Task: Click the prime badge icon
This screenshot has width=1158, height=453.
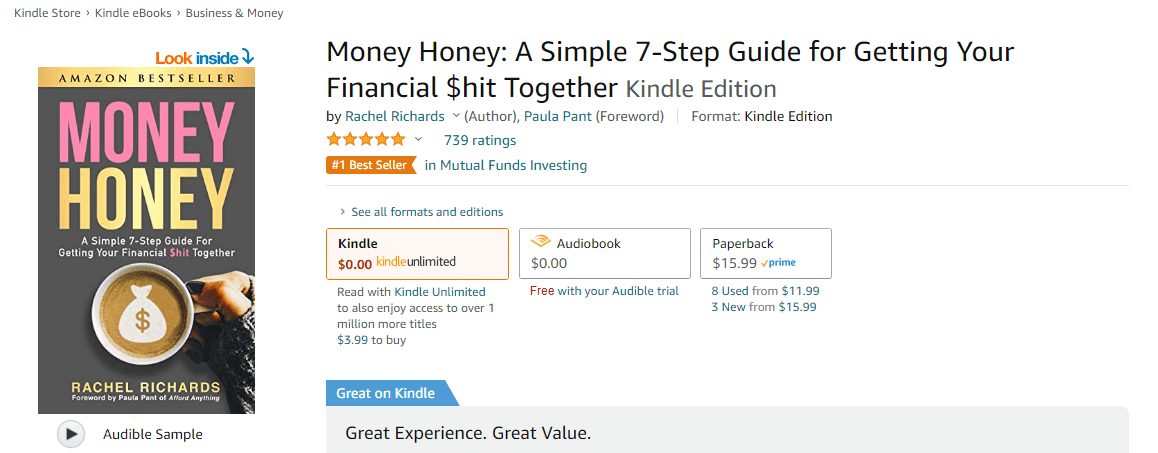Action: coord(778,262)
